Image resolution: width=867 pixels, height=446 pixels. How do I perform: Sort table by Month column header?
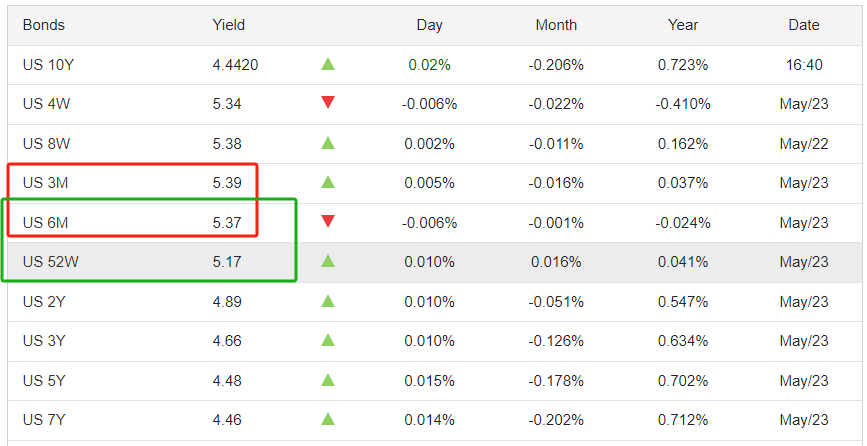(x=556, y=25)
